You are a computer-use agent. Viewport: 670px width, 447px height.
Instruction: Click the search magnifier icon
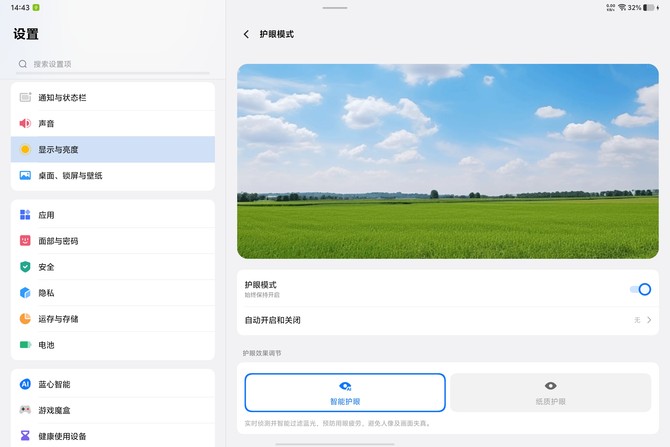pos(23,64)
